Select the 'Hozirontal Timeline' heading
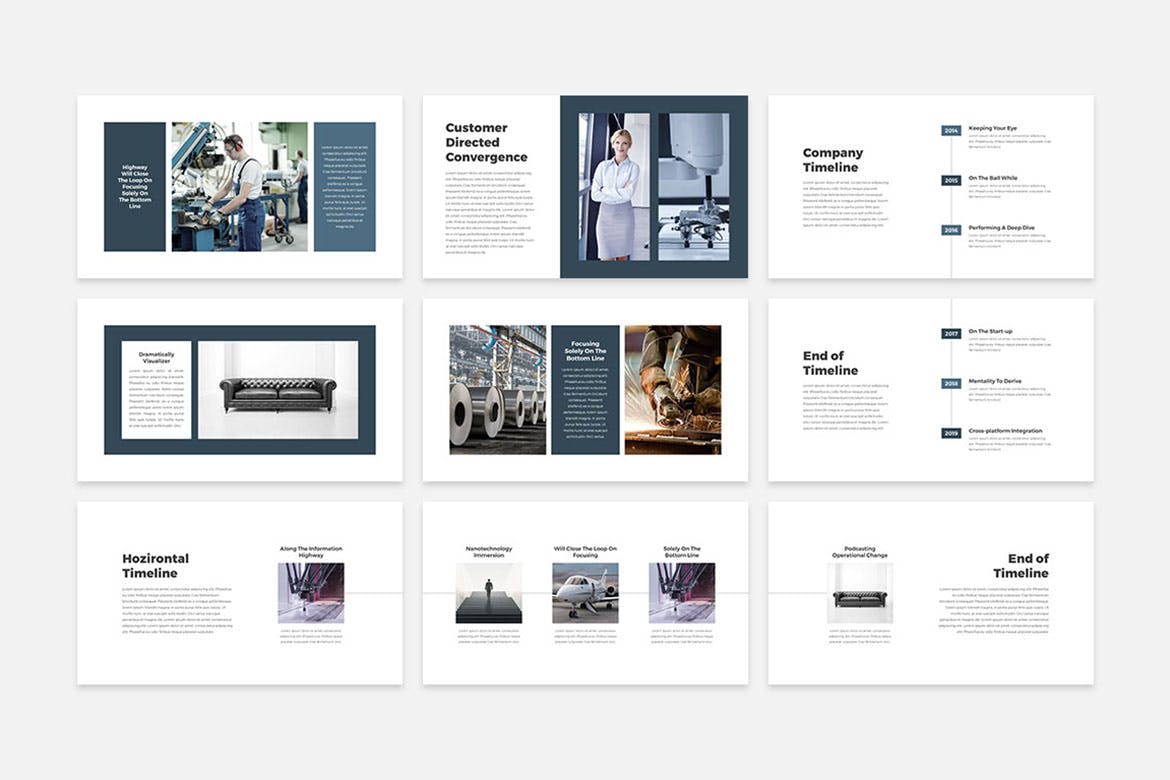Viewport: 1170px width, 780px height. click(155, 566)
